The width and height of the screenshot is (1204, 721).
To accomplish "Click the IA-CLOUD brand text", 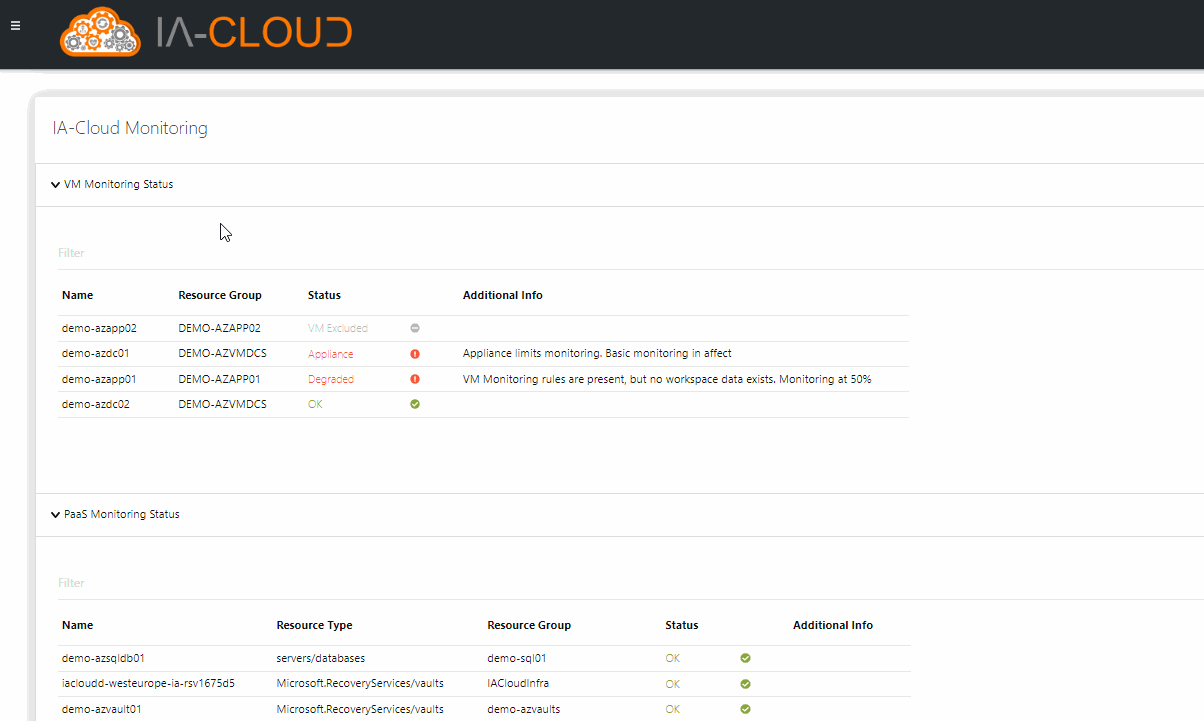I will pos(254,32).
